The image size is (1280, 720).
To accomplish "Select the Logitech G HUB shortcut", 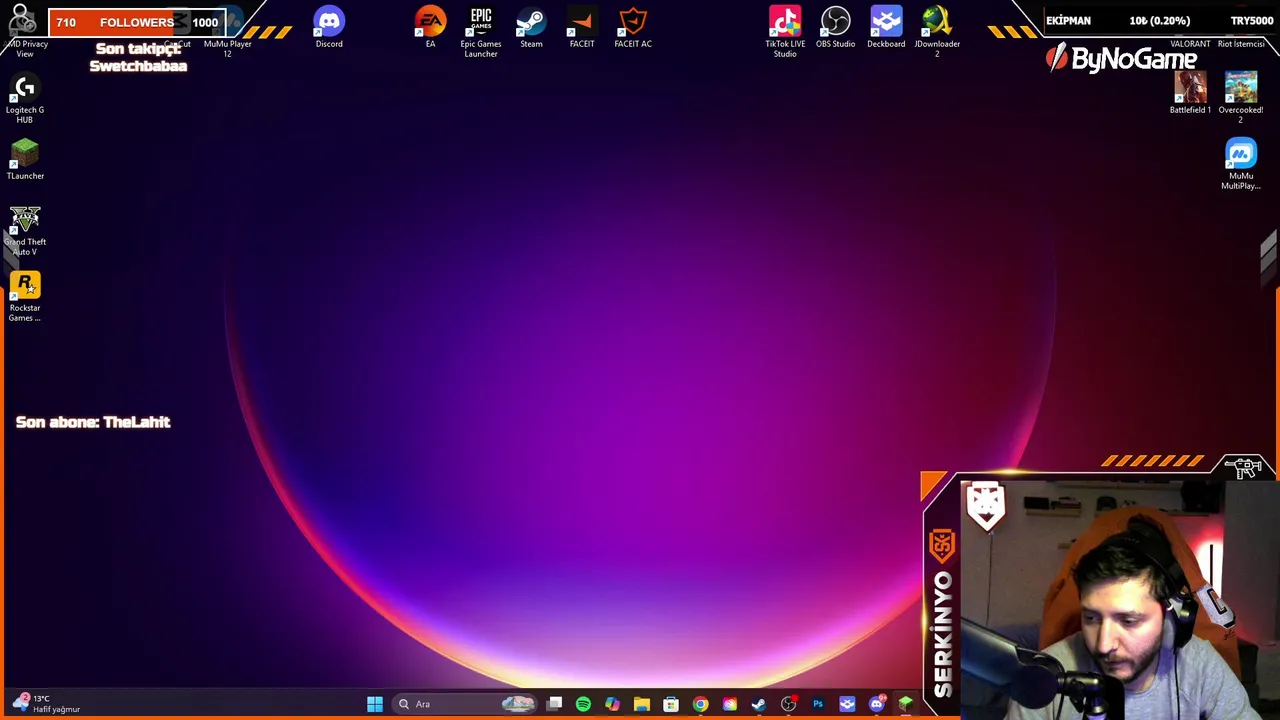I will (25, 99).
